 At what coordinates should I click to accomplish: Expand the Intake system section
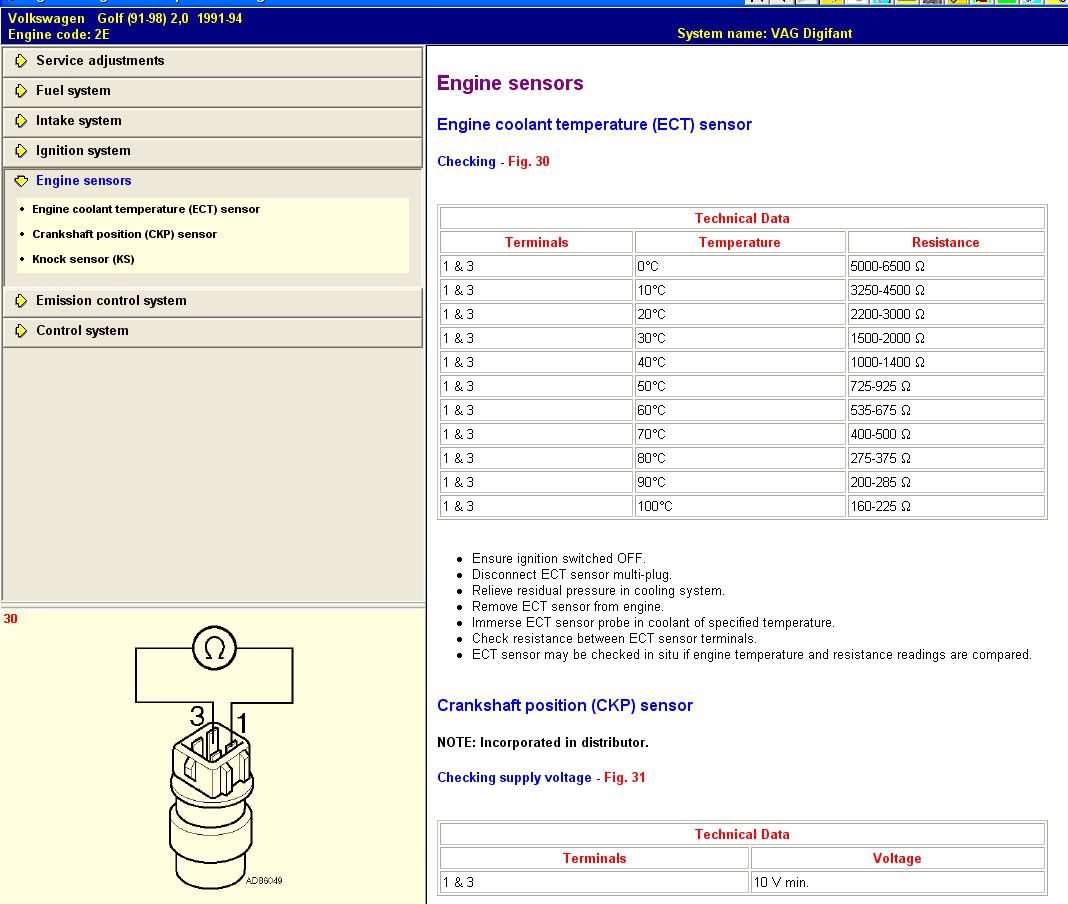[x=212, y=121]
